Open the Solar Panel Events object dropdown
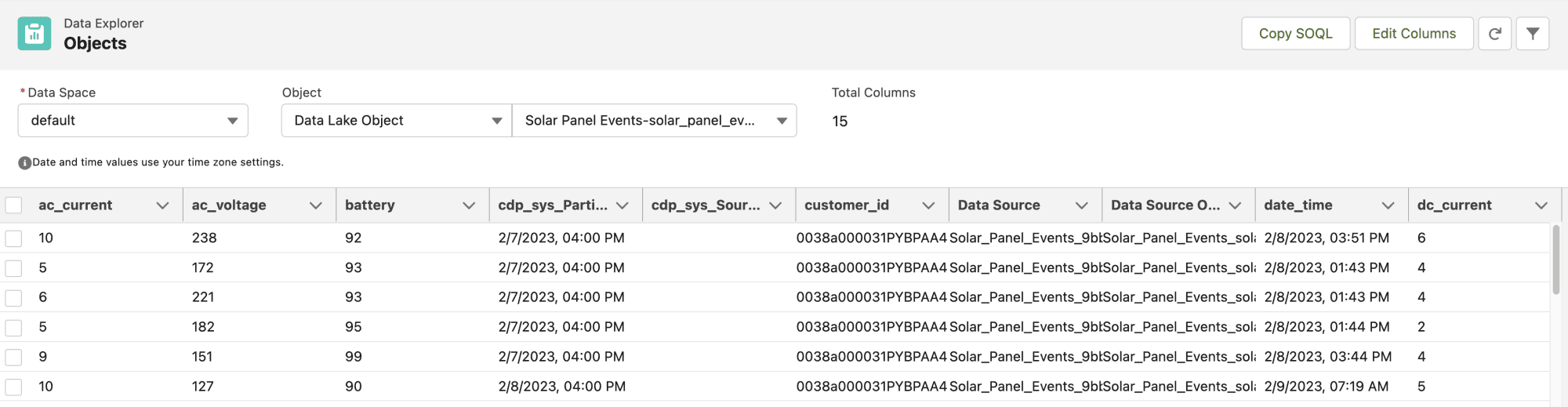1568x407 pixels. click(x=655, y=121)
